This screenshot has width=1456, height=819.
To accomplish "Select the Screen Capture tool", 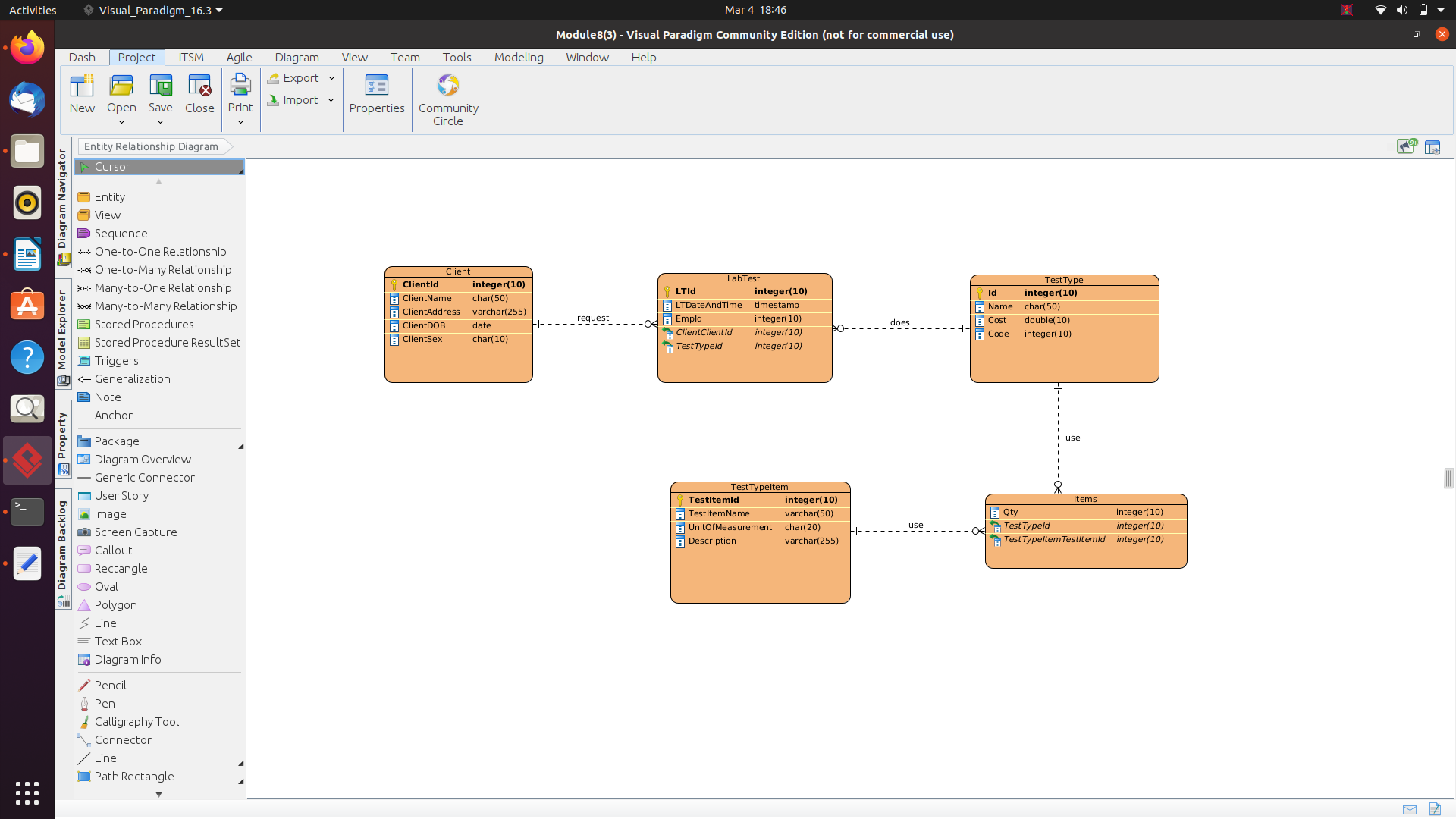I will click(x=135, y=532).
